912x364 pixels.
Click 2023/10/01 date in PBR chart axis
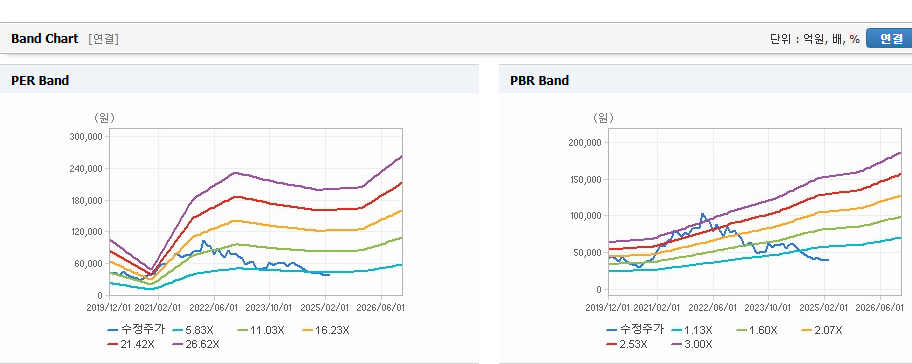point(768,307)
